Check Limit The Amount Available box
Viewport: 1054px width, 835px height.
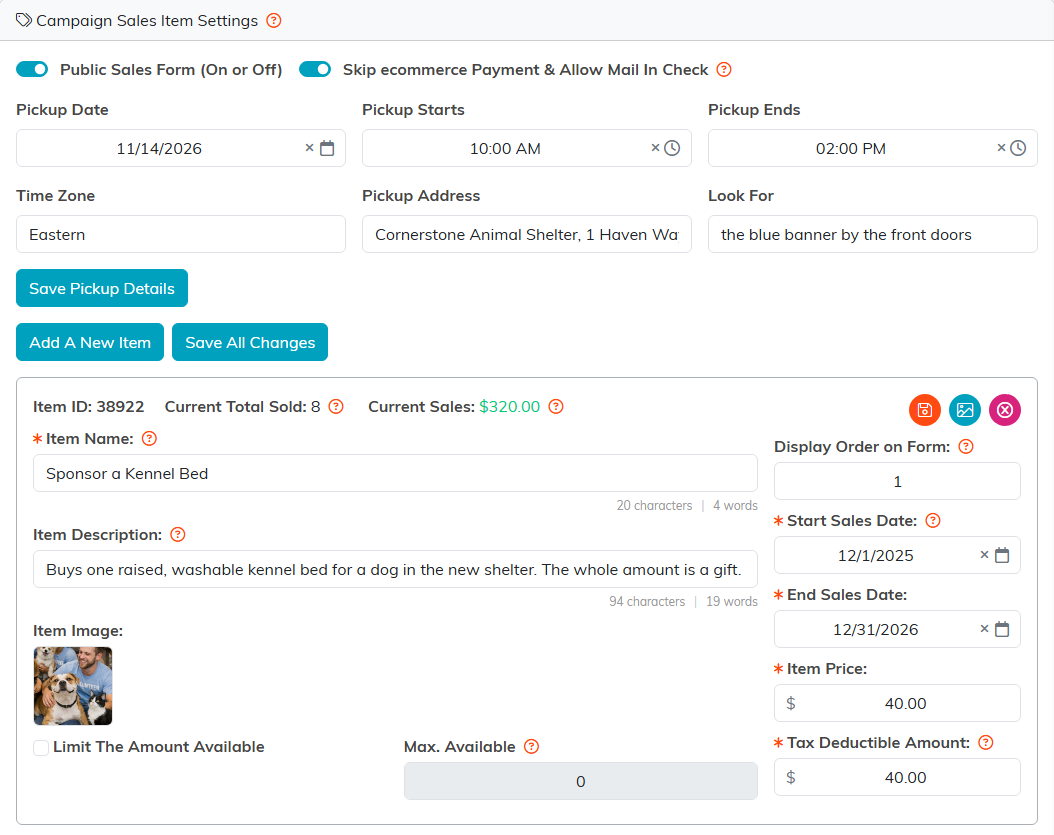click(x=41, y=748)
